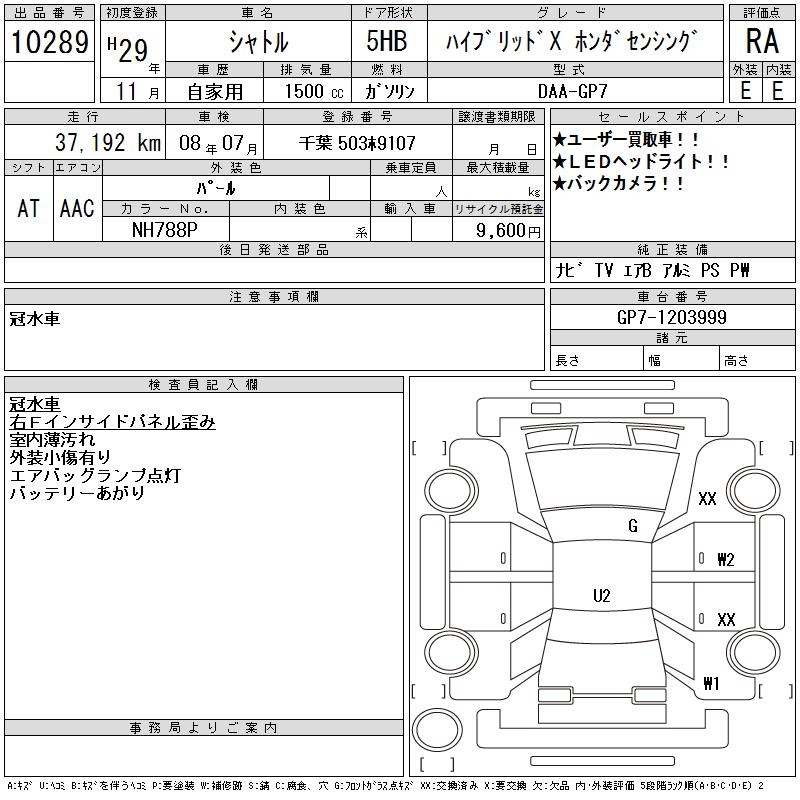The height and width of the screenshot is (800, 800).
Task: Click the 11 月 registration month value
Action: [137, 92]
